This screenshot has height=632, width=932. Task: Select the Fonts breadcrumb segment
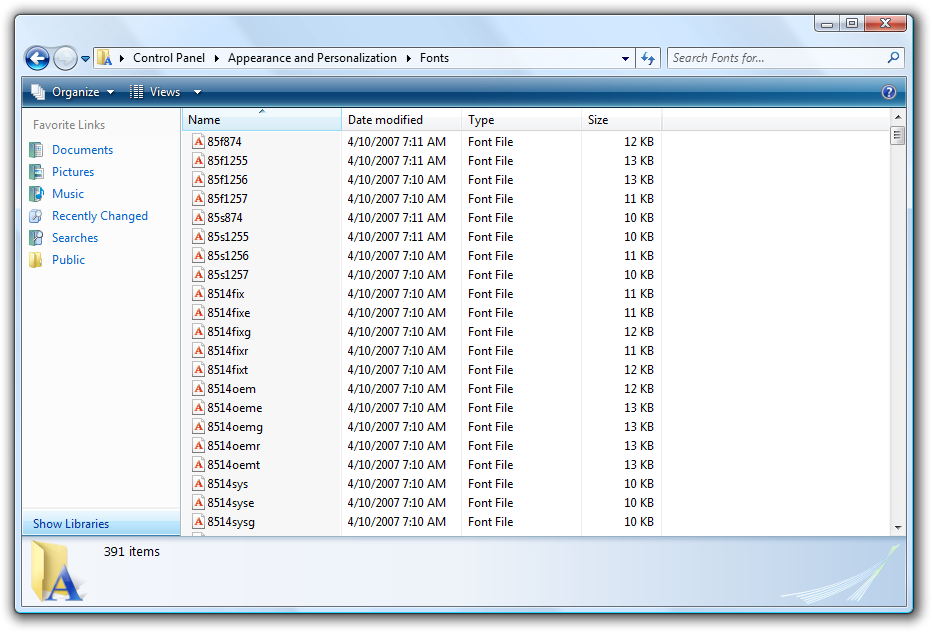(434, 58)
